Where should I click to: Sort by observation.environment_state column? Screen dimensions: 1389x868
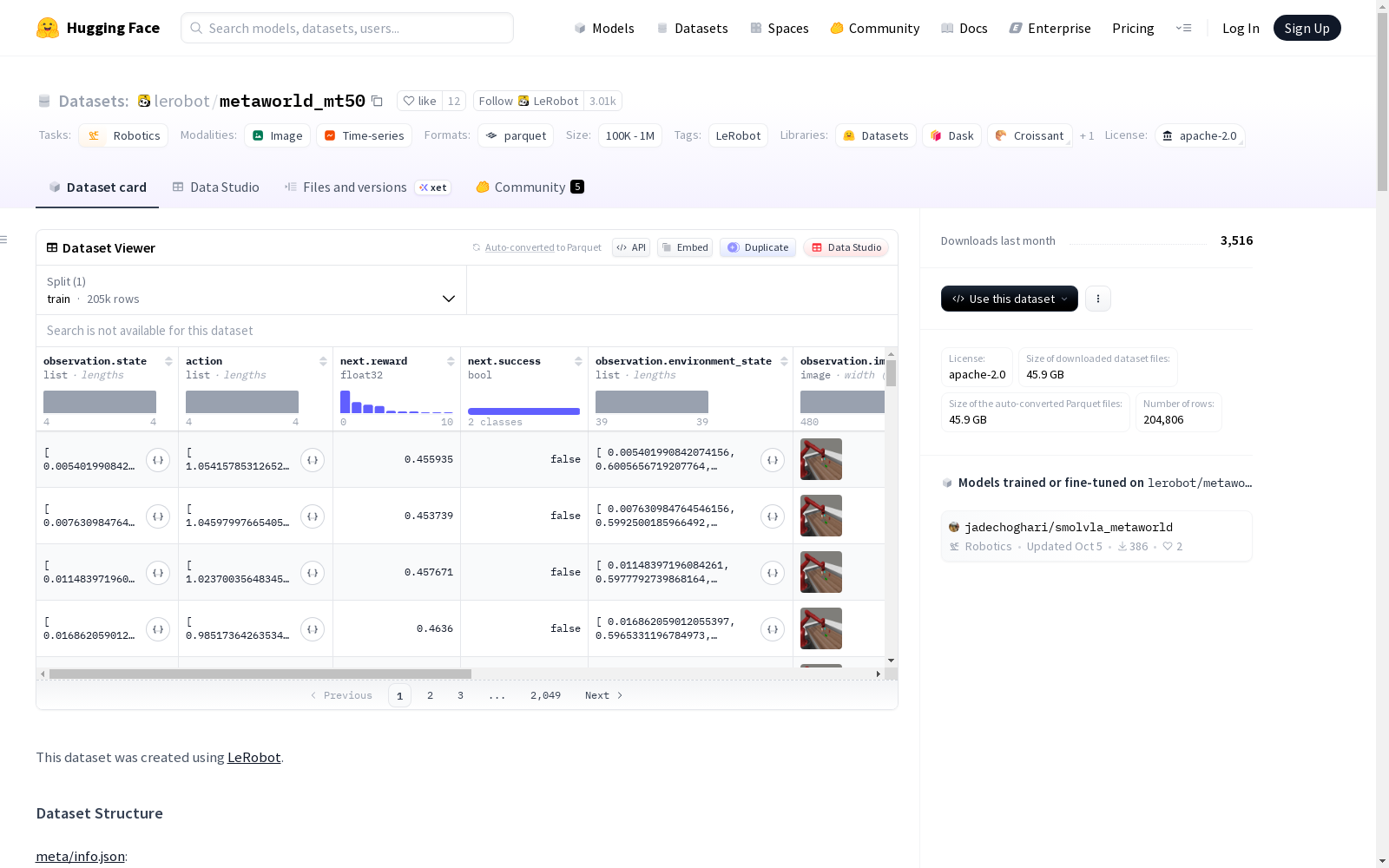(784, 361)
